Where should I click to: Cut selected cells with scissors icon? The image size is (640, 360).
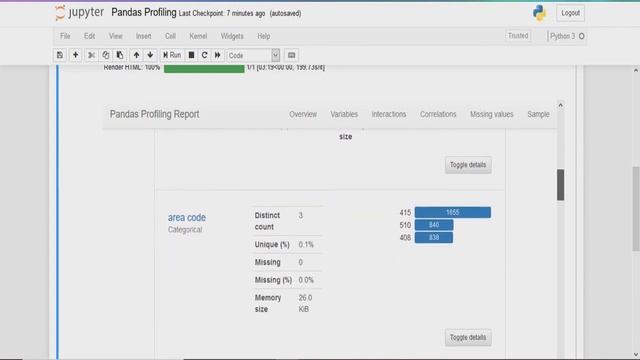coord(91,55)
